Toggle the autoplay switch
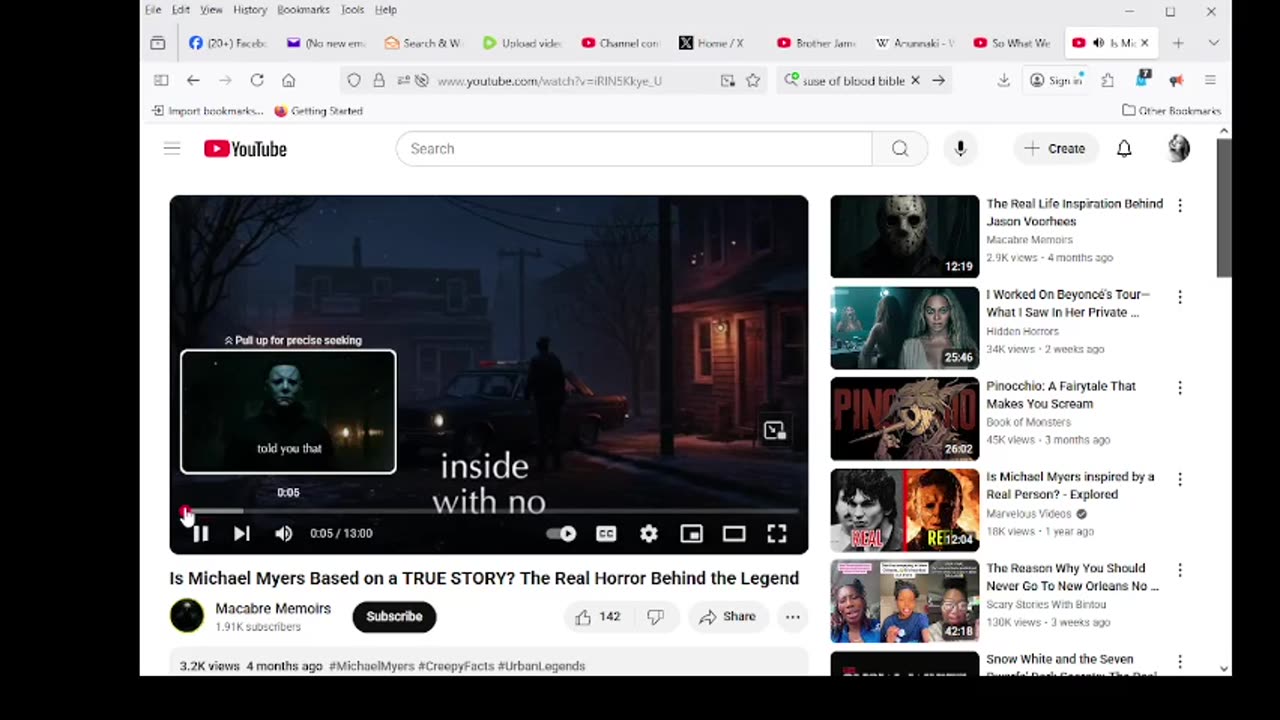The height and width of the screenshot is (720, 1280). 561,534
